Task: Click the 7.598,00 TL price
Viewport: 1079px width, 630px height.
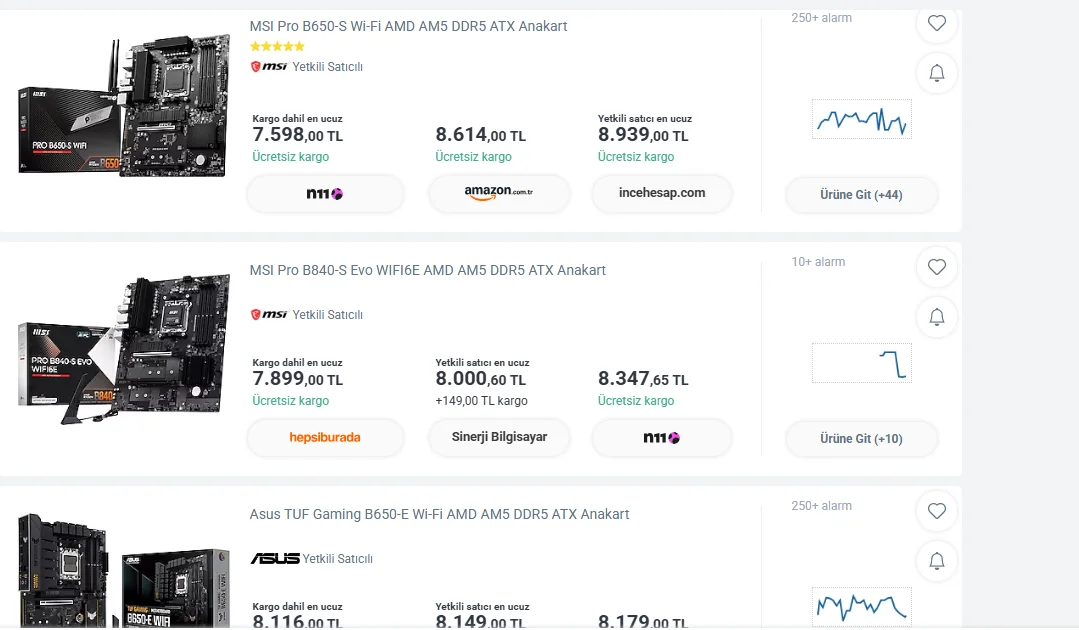Action: [x=297, y=135]
